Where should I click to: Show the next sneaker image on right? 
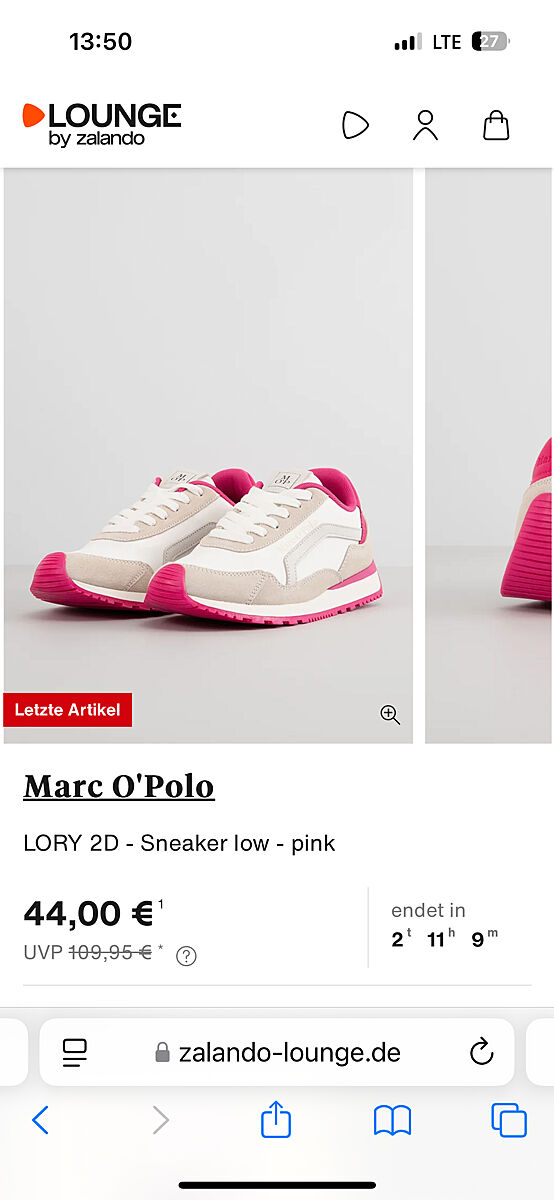pyautogui.click(x=489, y=456)
